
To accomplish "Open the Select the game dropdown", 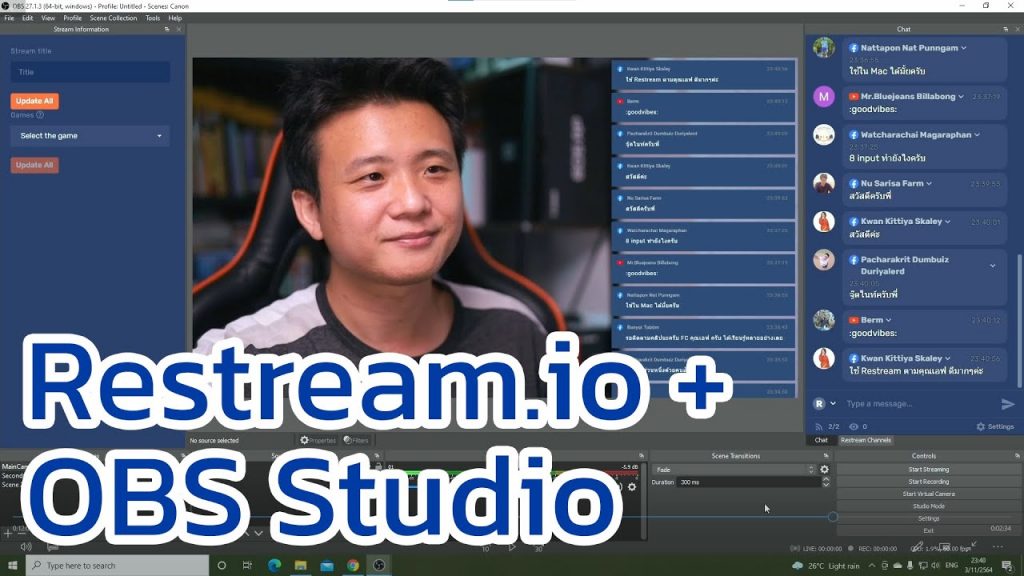I will 90,134.
